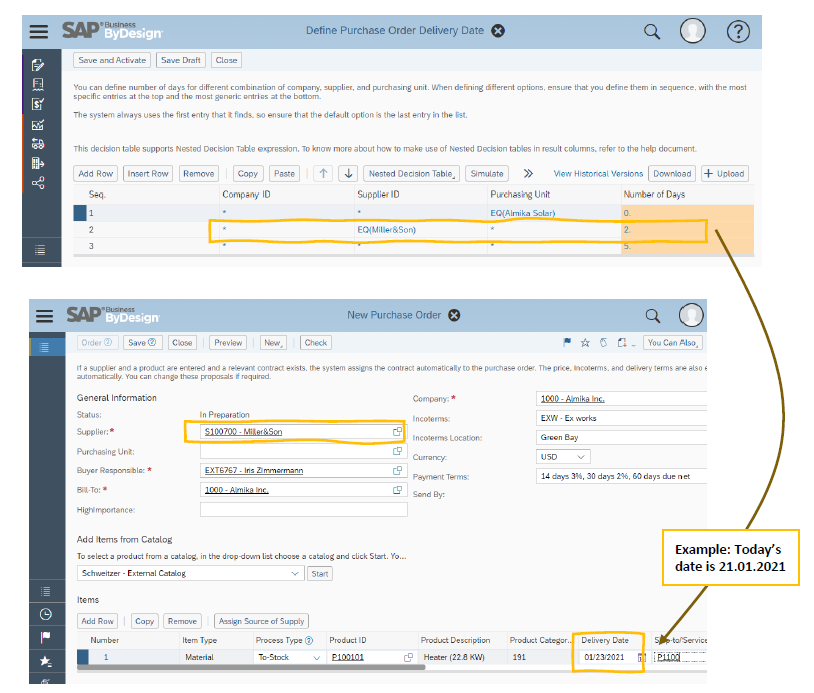Click Upload button with plus sign
This screenshot has height=693, width=814.
[x=725, y=173]
